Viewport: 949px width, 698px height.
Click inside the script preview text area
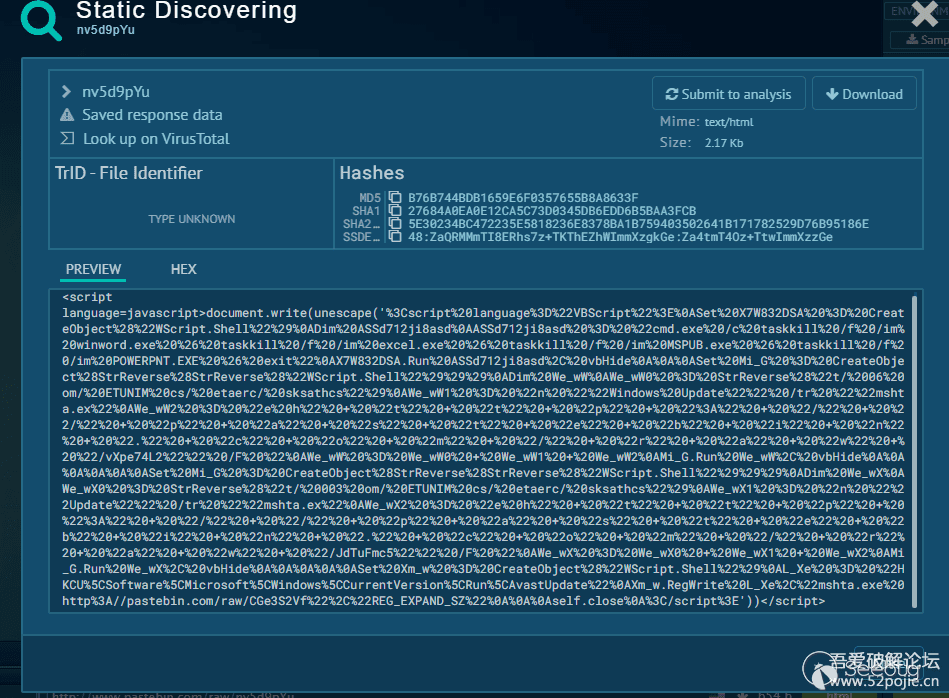tap(480, 450)
